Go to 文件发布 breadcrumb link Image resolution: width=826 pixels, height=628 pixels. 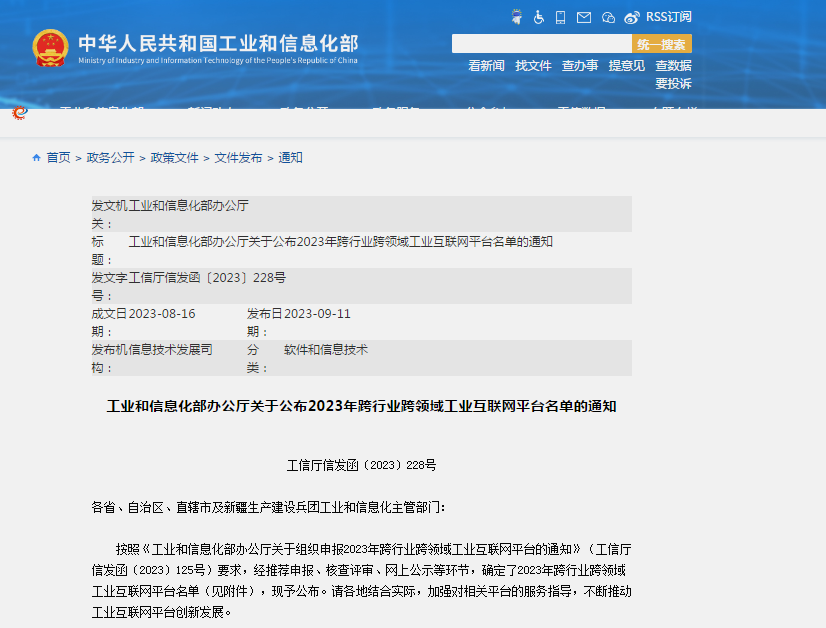238,158
